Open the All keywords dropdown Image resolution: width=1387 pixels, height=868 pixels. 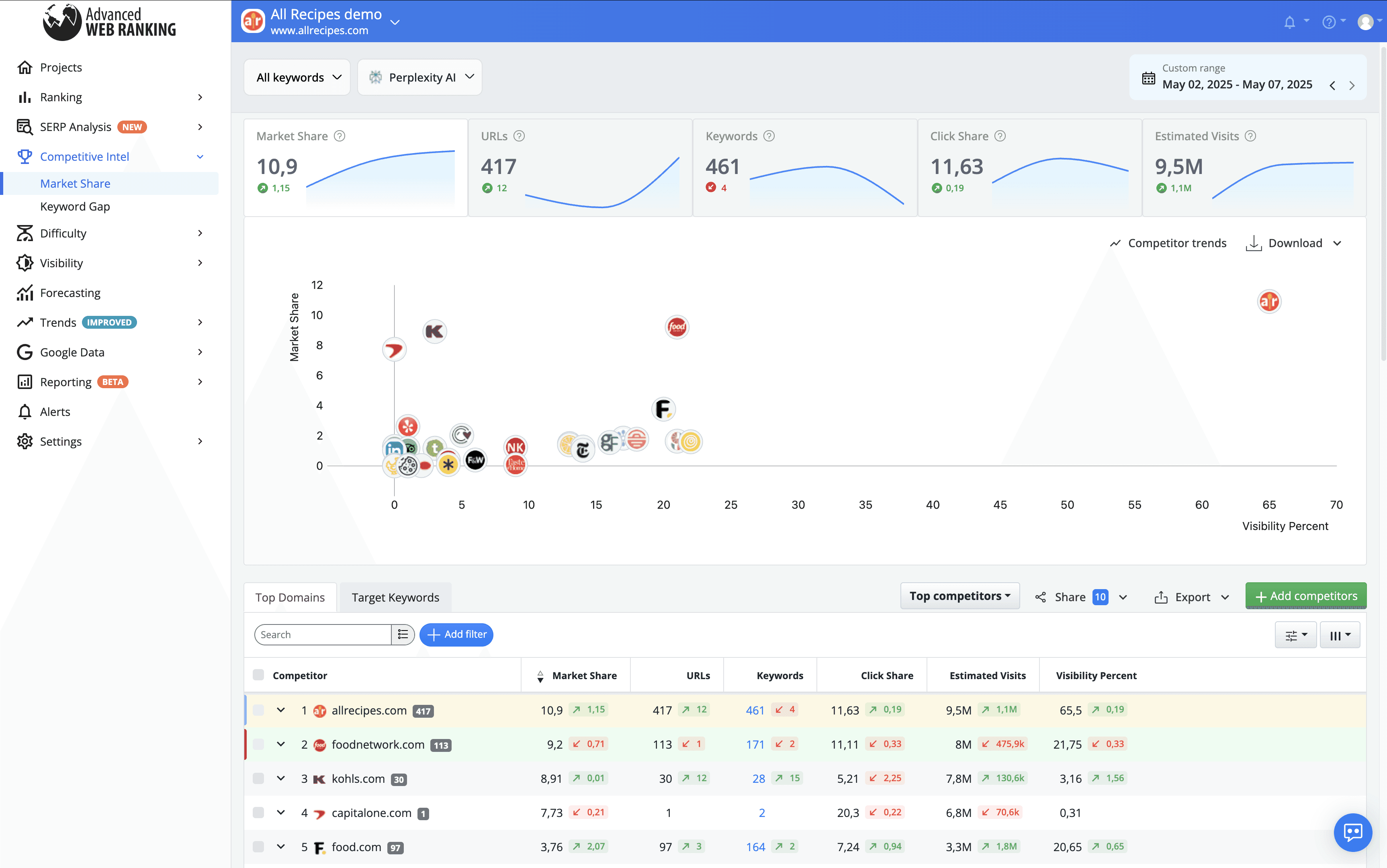(x=297, y=78)
